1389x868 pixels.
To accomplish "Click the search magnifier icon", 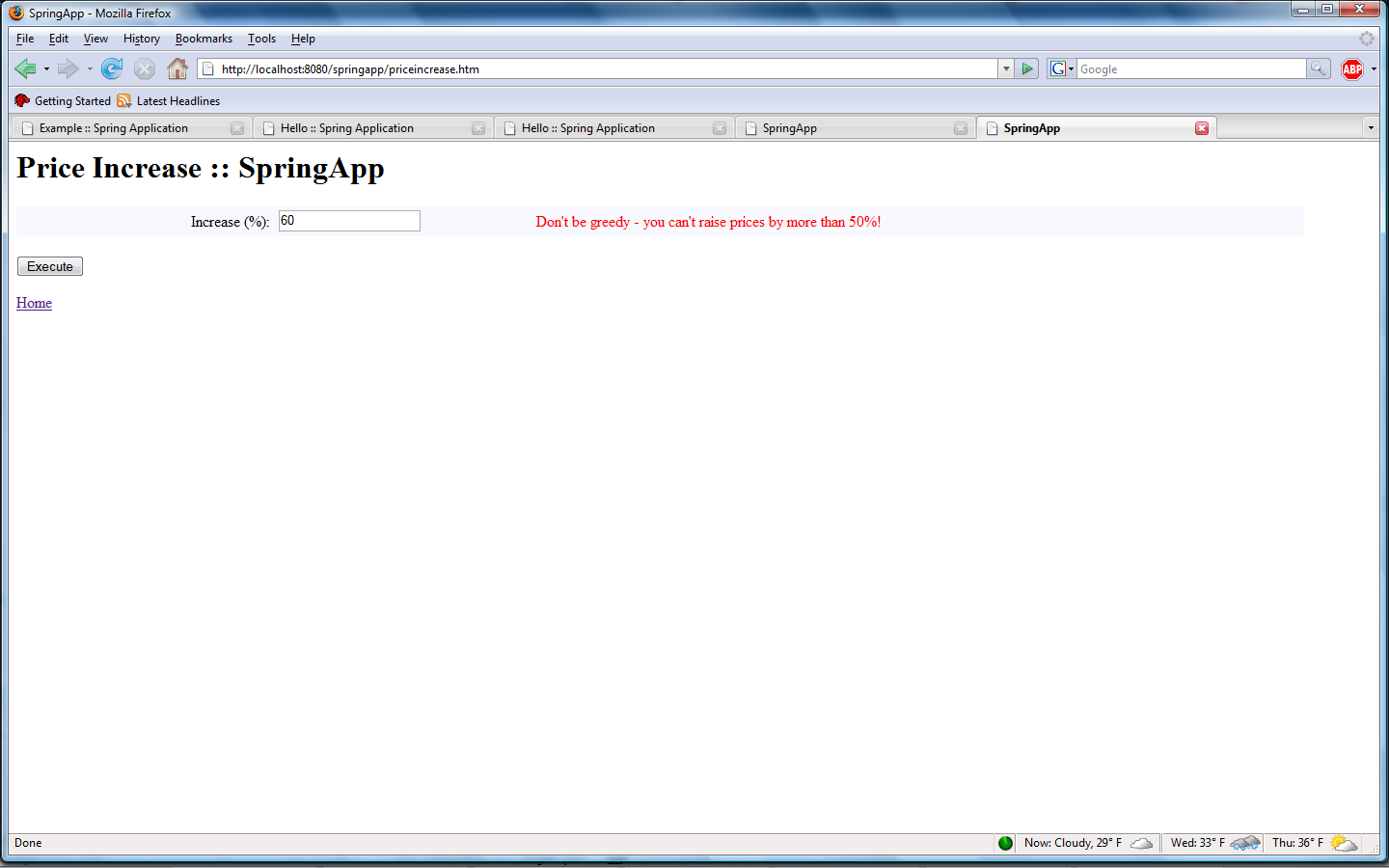I will pos(1318,68).
